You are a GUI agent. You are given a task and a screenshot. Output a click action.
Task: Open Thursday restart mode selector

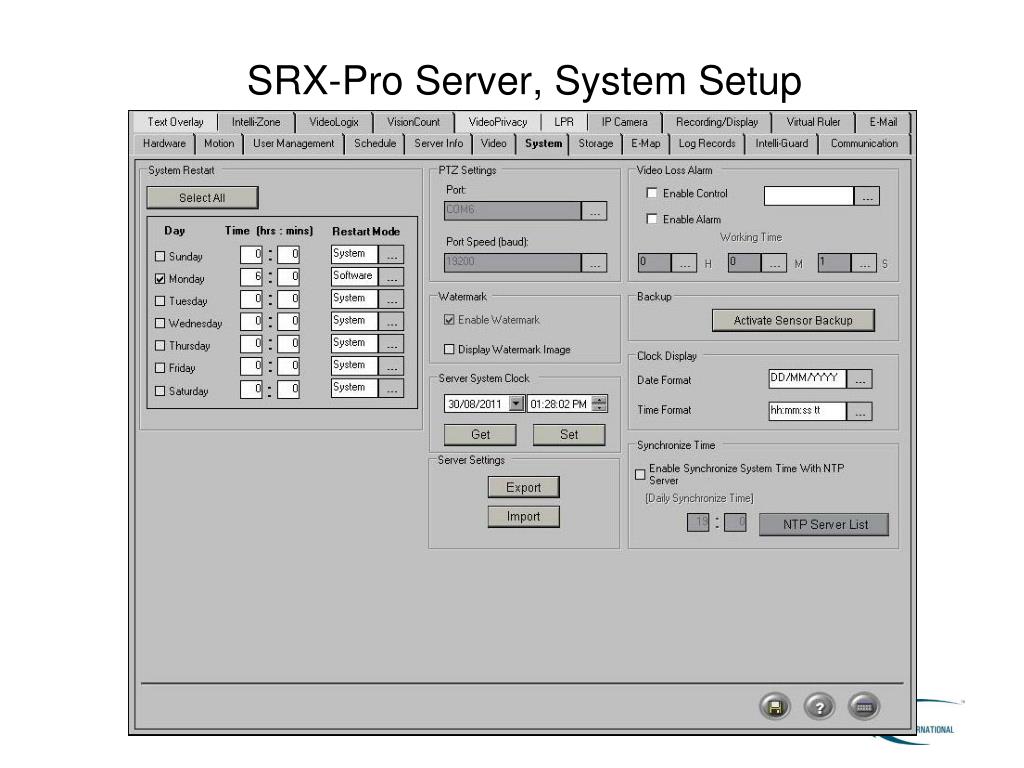392,344
